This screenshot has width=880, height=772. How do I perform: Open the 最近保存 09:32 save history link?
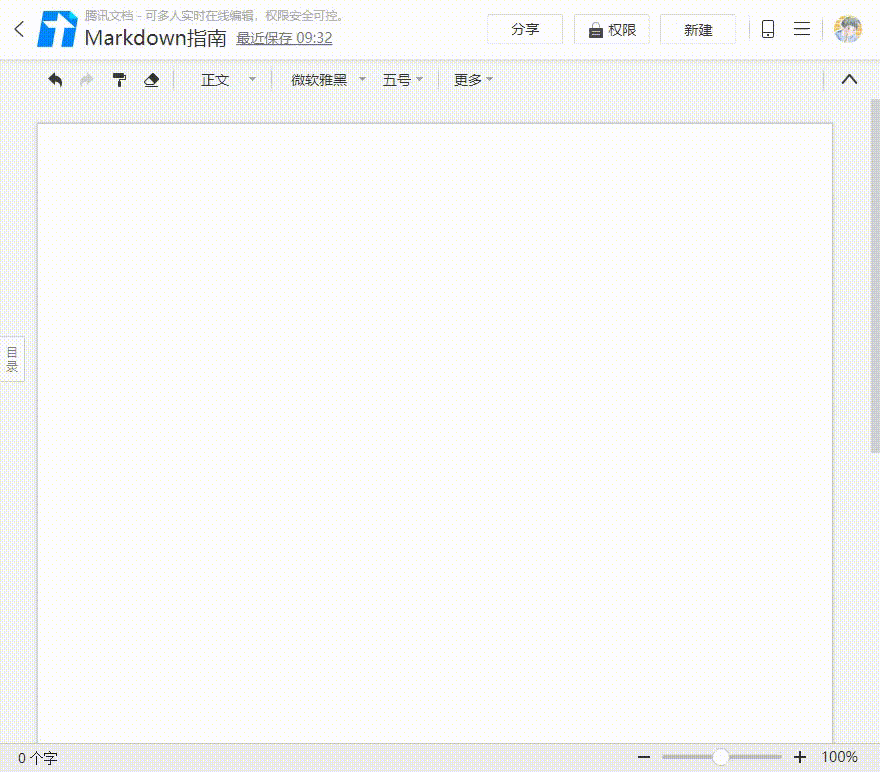click(x=284, y=38)
